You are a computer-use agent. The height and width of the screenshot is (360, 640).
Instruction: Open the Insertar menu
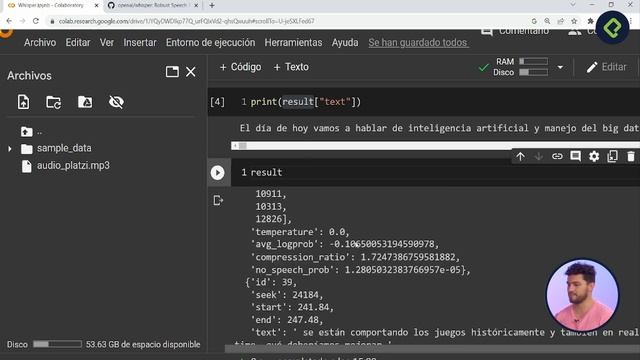140,42
